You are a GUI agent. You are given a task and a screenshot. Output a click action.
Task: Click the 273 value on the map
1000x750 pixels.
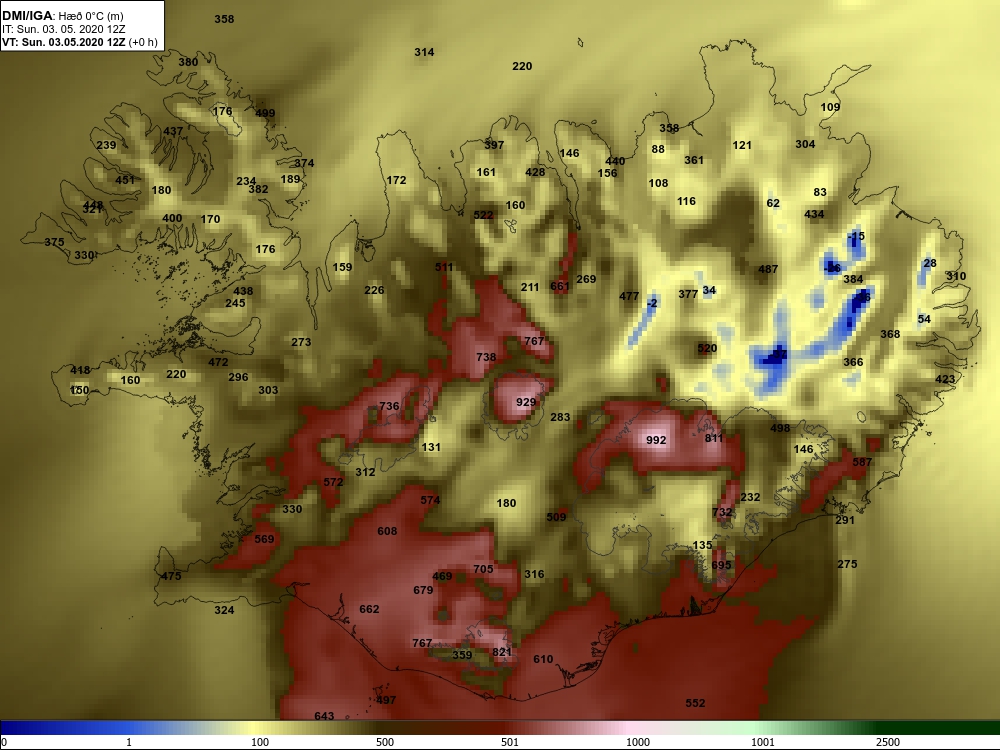tap(301, 342)
